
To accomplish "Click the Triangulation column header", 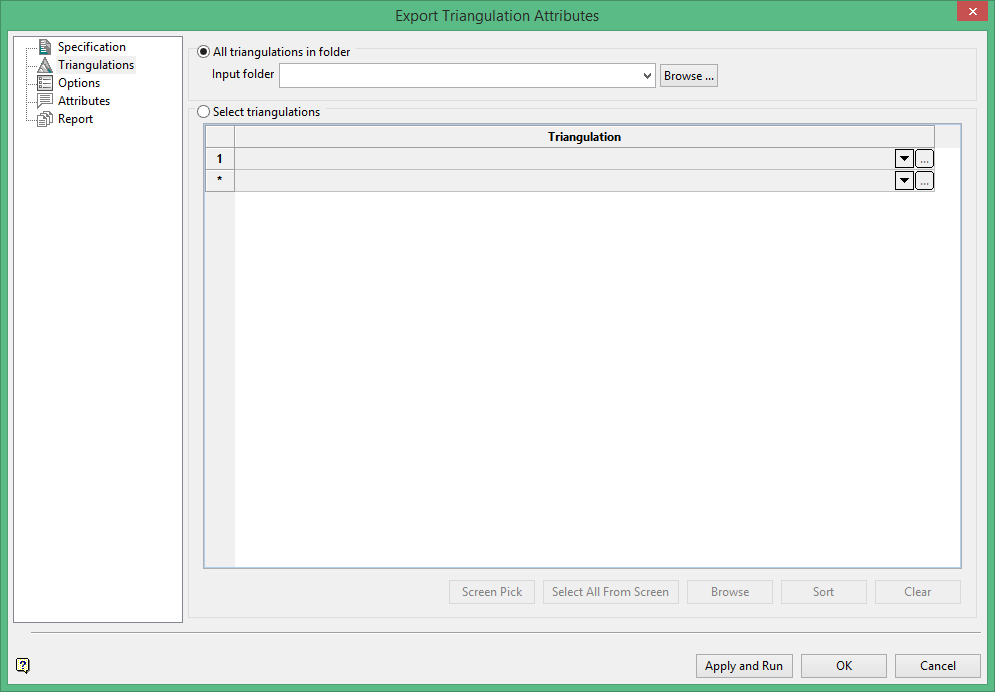I will [x=584, y=137].
